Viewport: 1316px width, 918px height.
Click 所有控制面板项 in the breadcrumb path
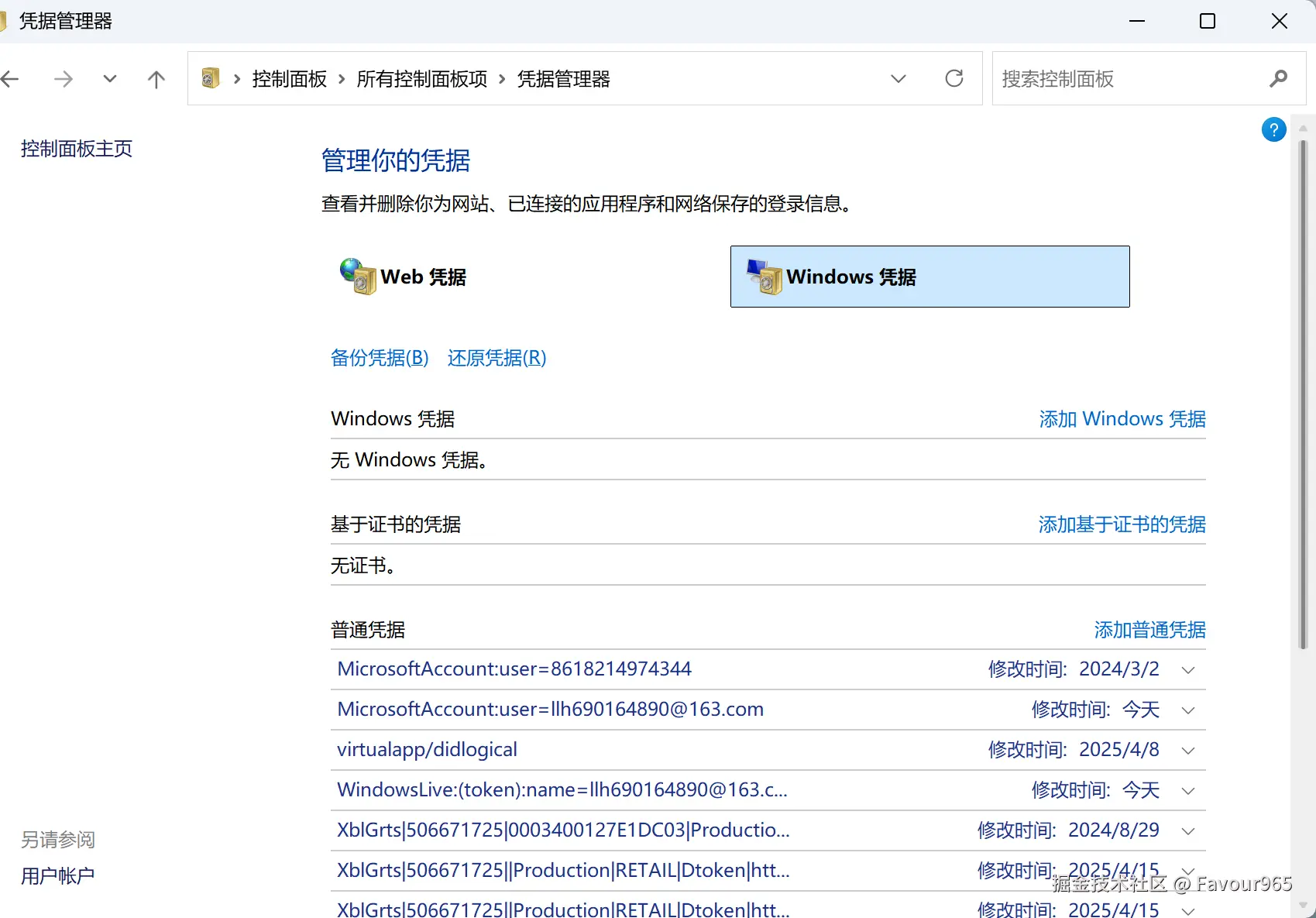pos(422,79)
